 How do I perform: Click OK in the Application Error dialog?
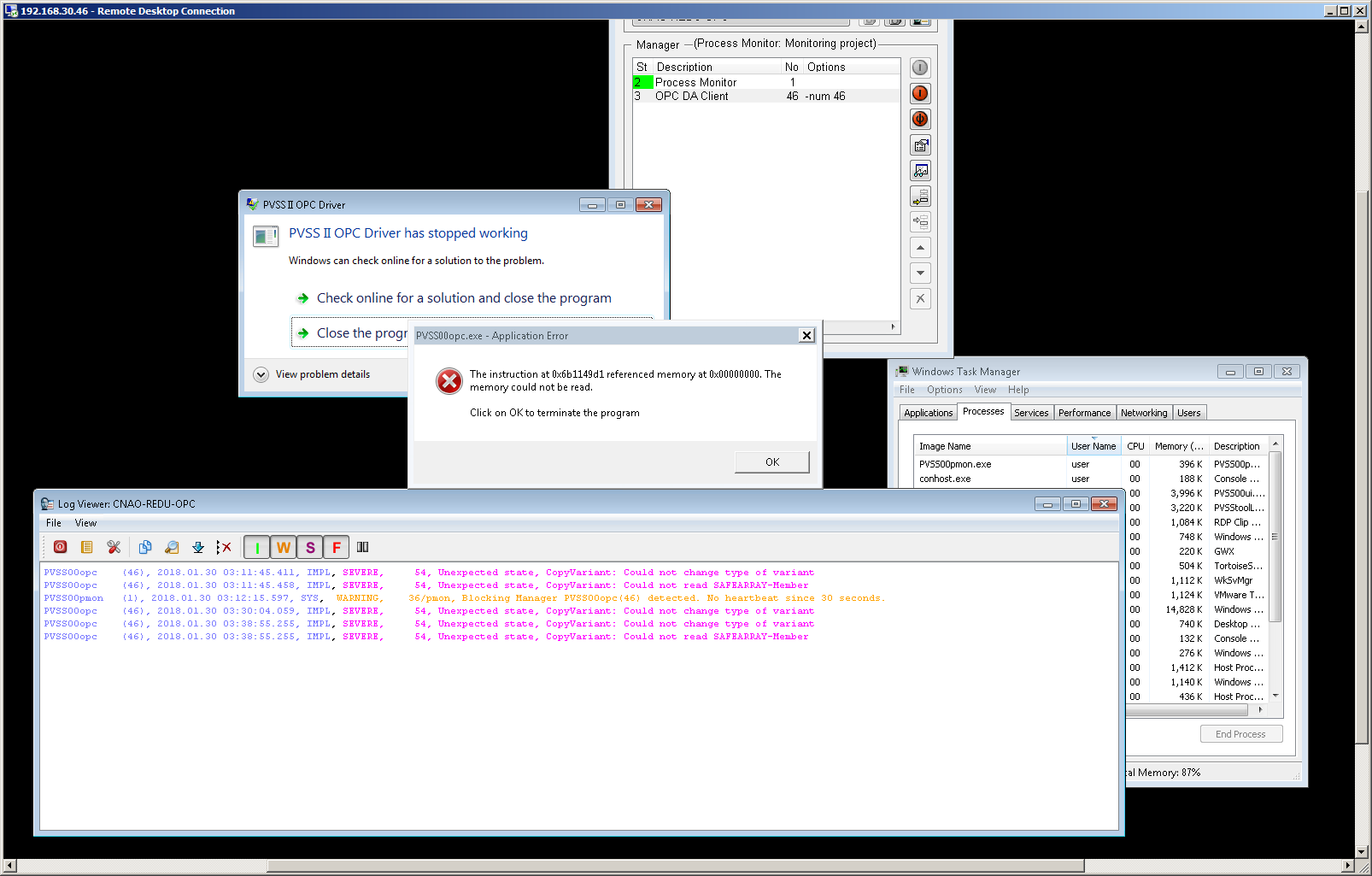[x=771, y=462]
